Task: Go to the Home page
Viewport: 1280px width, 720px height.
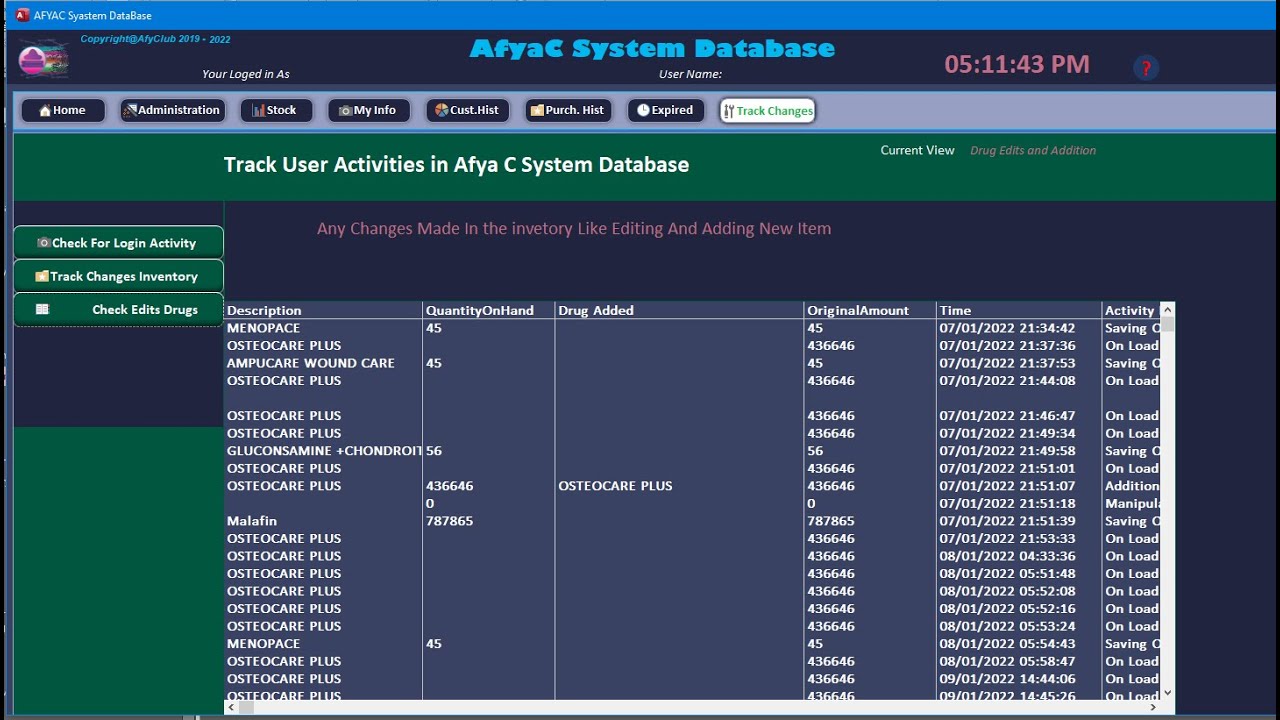Action: (63, 110)
